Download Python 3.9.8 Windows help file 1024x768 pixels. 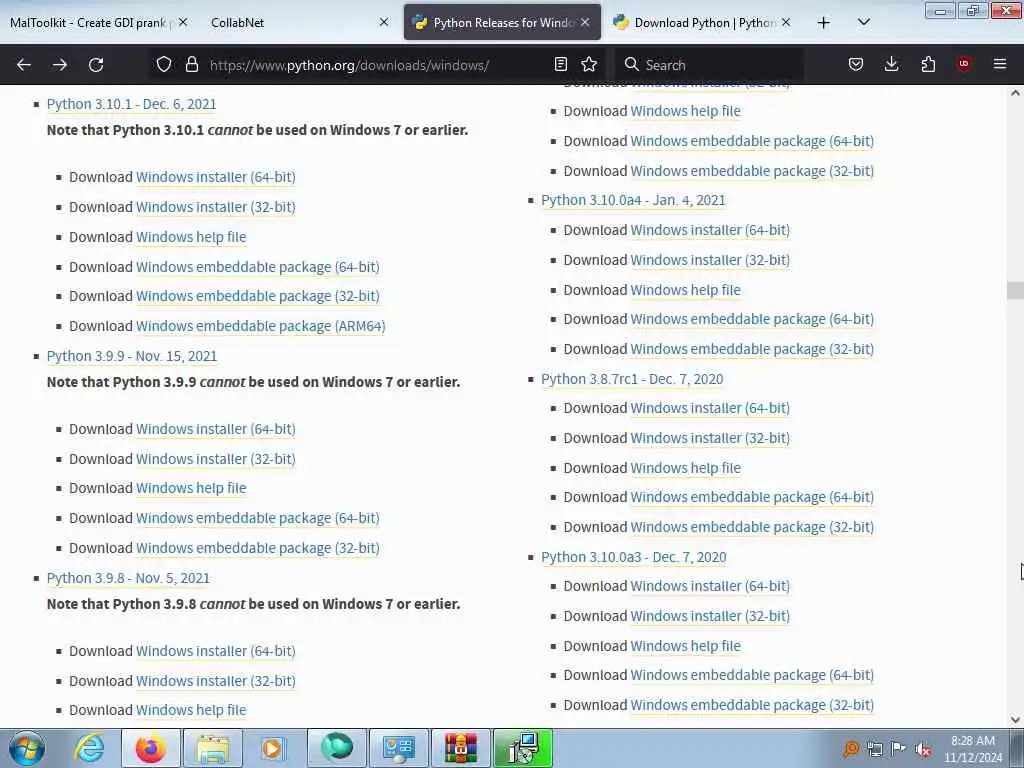(191, 710)
